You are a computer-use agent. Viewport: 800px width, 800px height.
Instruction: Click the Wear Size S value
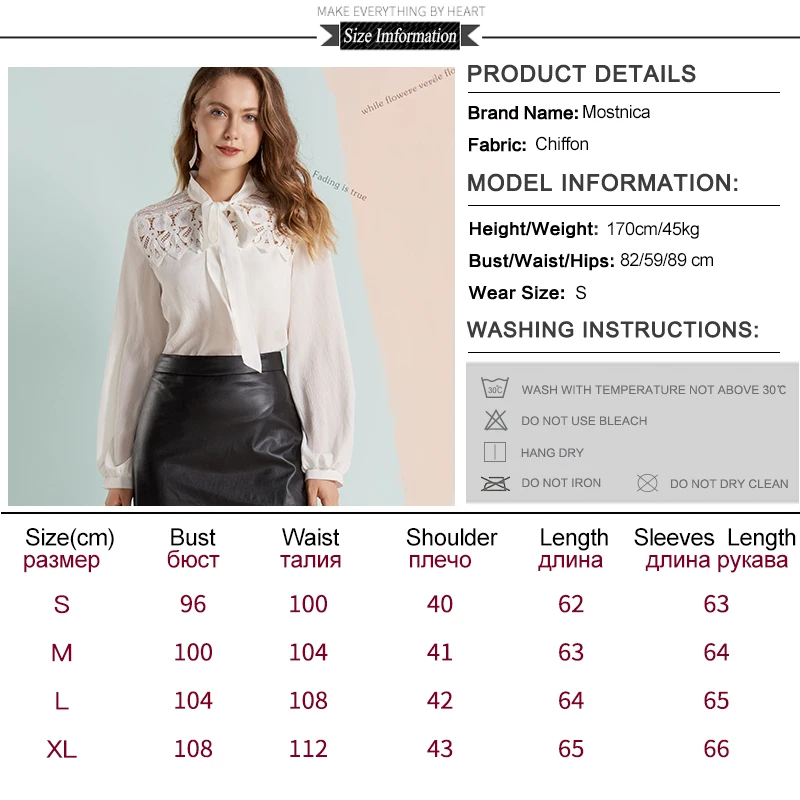(581, 293)
